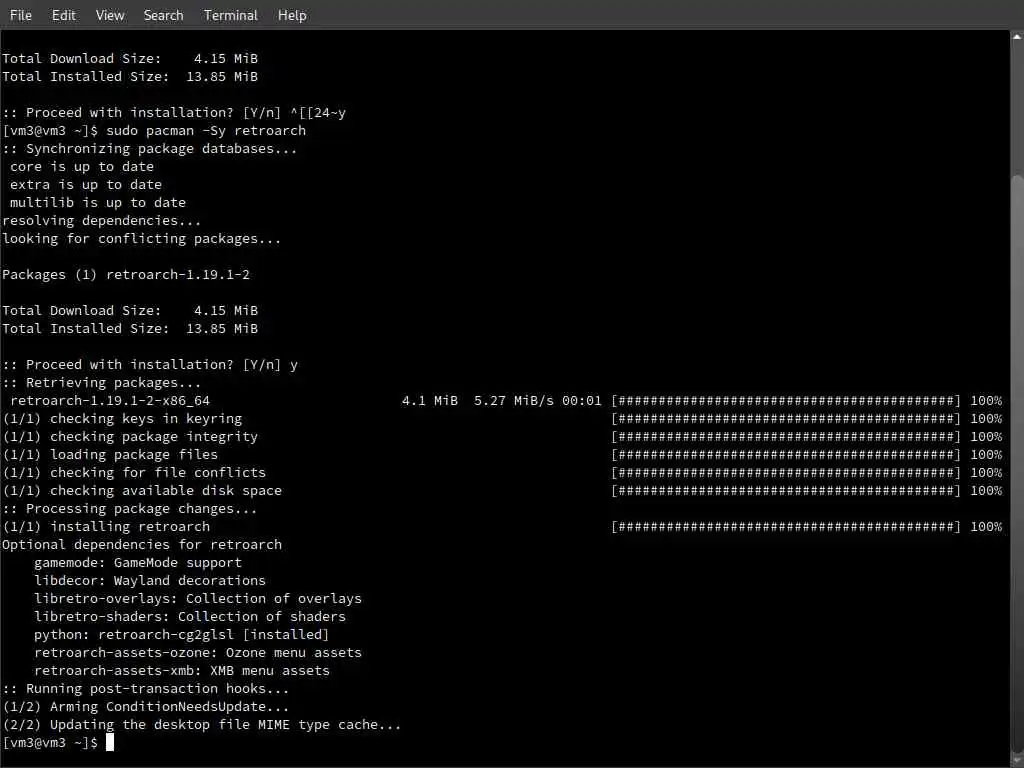Click 'python: retroarch-cg2glsl [installed]' line
This screenshot has width=1024, height=768.
pyautogui.click(x=182, y=635)
